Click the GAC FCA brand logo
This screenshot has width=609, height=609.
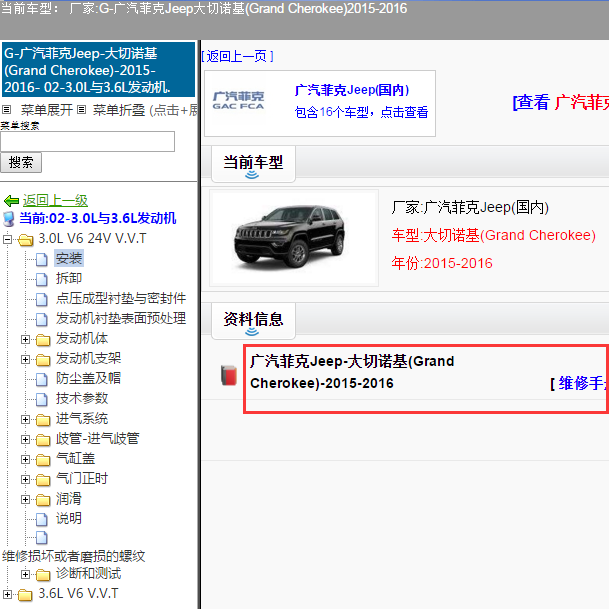click(x=238, y=101)
